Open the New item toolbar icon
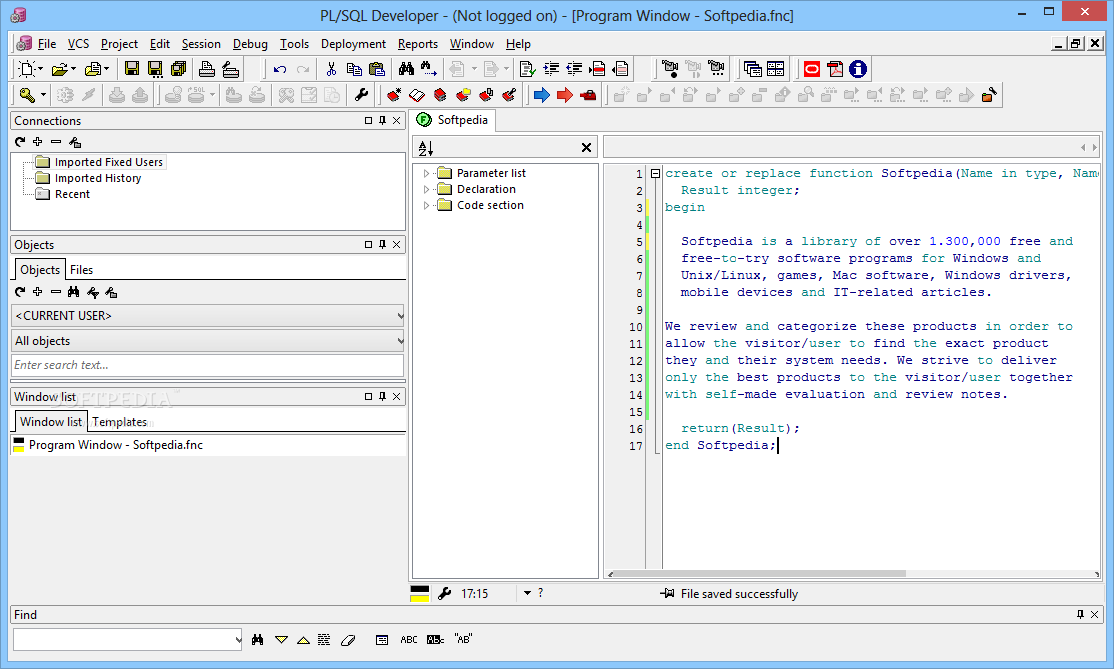The image size is (1114, 669). [24, 68]
